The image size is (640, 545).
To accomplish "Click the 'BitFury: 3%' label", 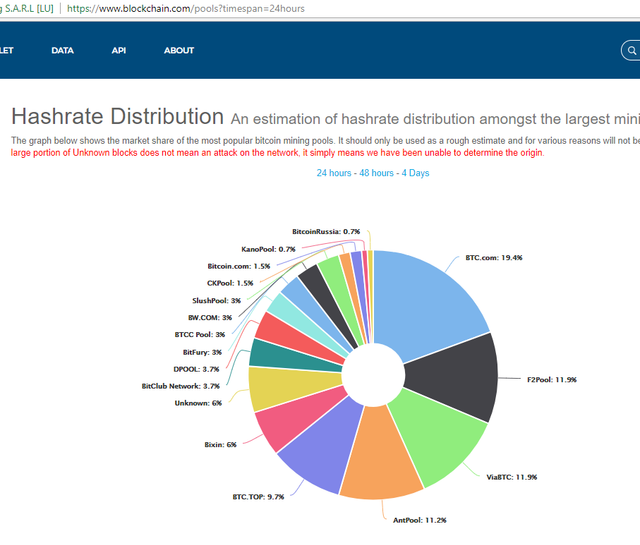I will 202,352.
